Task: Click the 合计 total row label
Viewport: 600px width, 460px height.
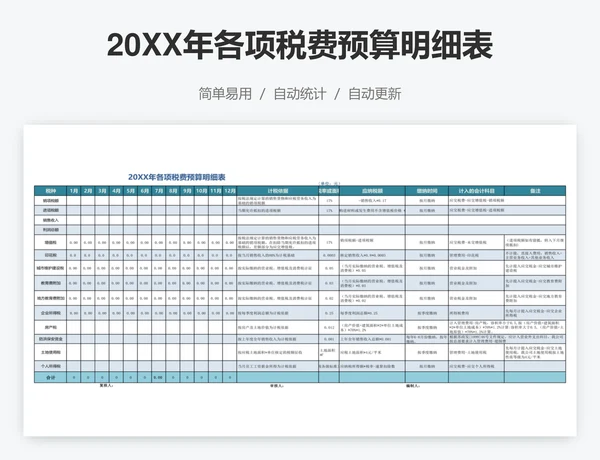Action: click(x=51, y=377)
